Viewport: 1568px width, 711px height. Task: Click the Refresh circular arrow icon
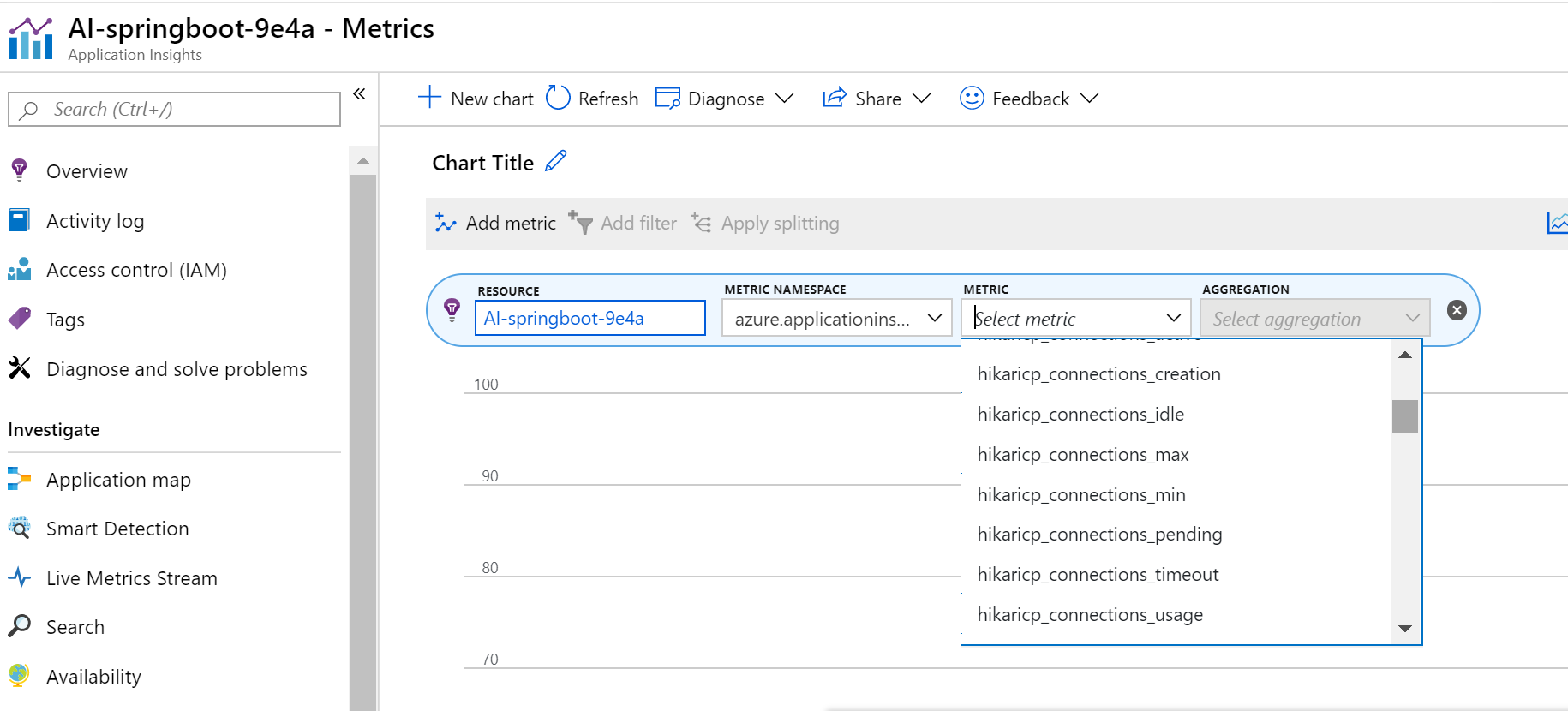[558, 98]
